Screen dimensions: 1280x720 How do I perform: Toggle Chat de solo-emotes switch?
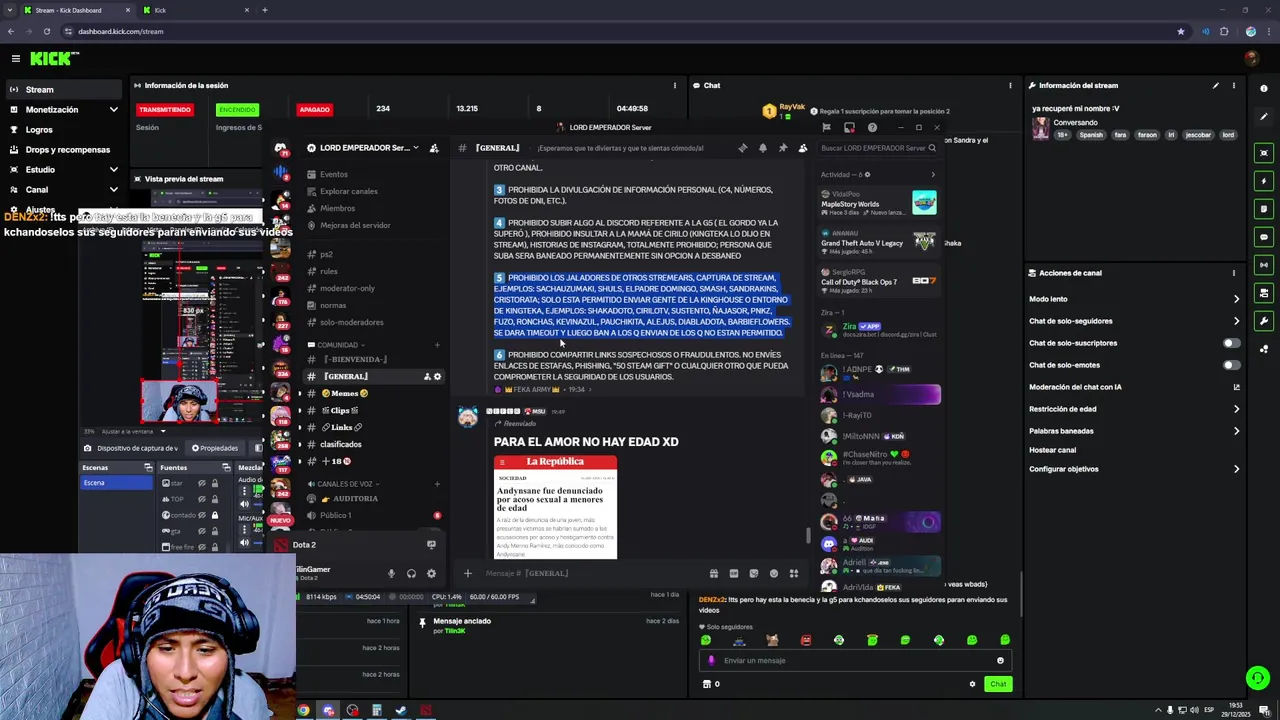pos(1232,365)
